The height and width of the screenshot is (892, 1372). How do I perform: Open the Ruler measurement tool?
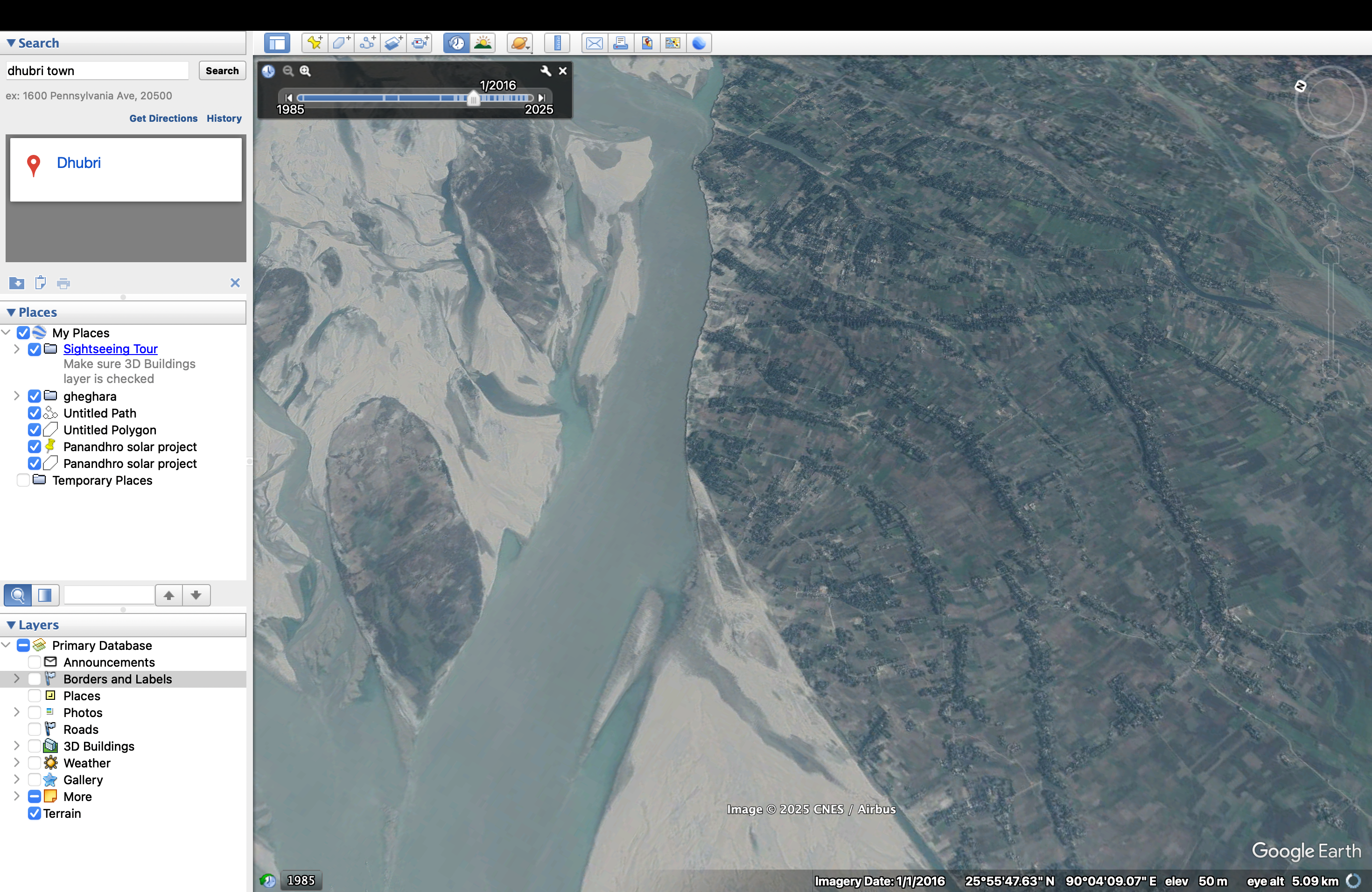556,42
